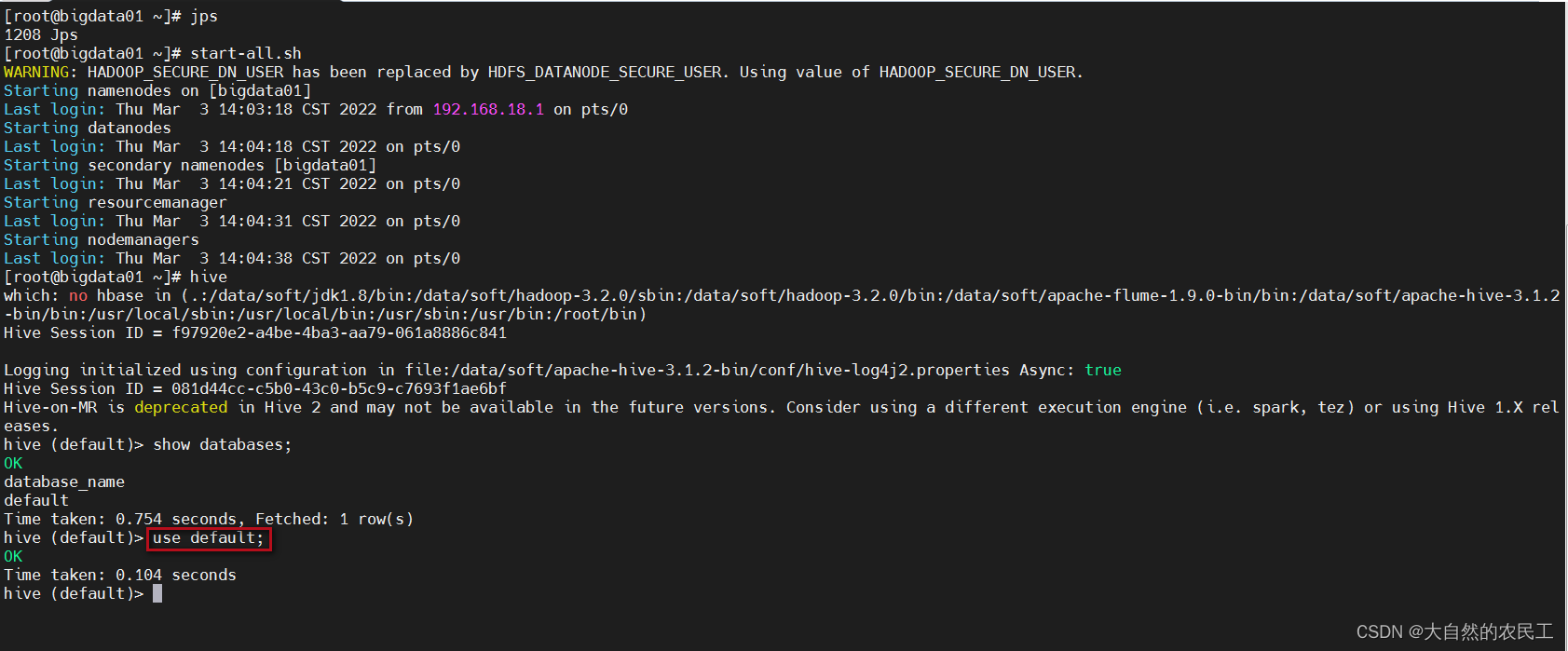The width and height of the screenshot is (1568, 651).
Task: Click the "Starting nodemanagers" line
Action: click(102, 239)
